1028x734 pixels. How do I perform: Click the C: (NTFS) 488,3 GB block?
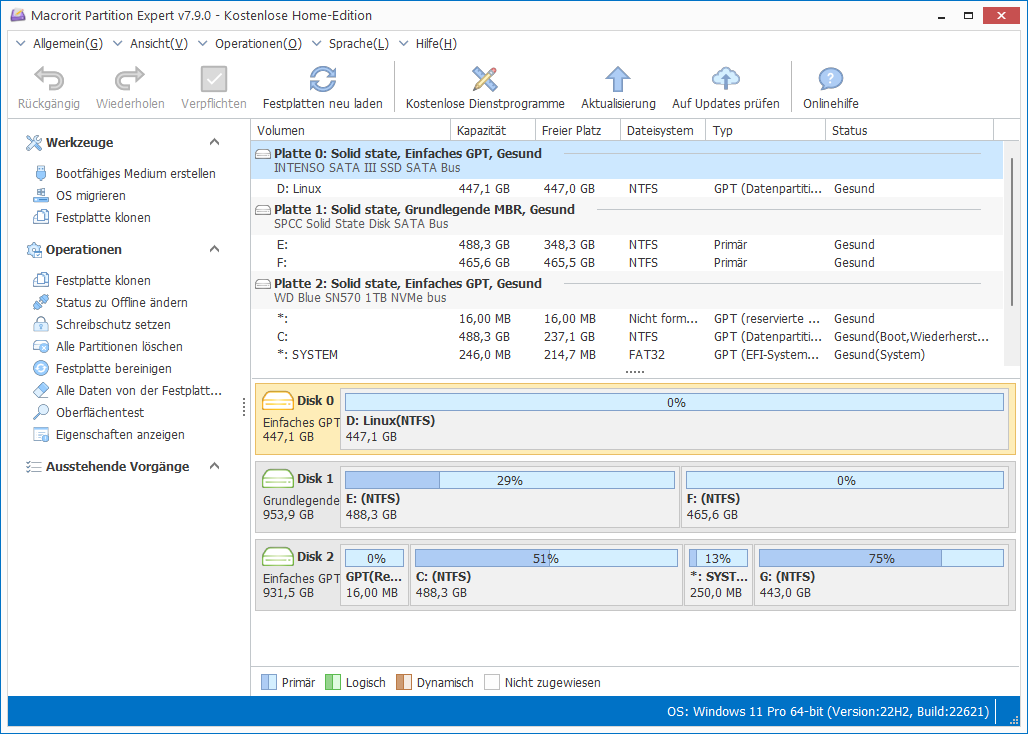[546, 575]
